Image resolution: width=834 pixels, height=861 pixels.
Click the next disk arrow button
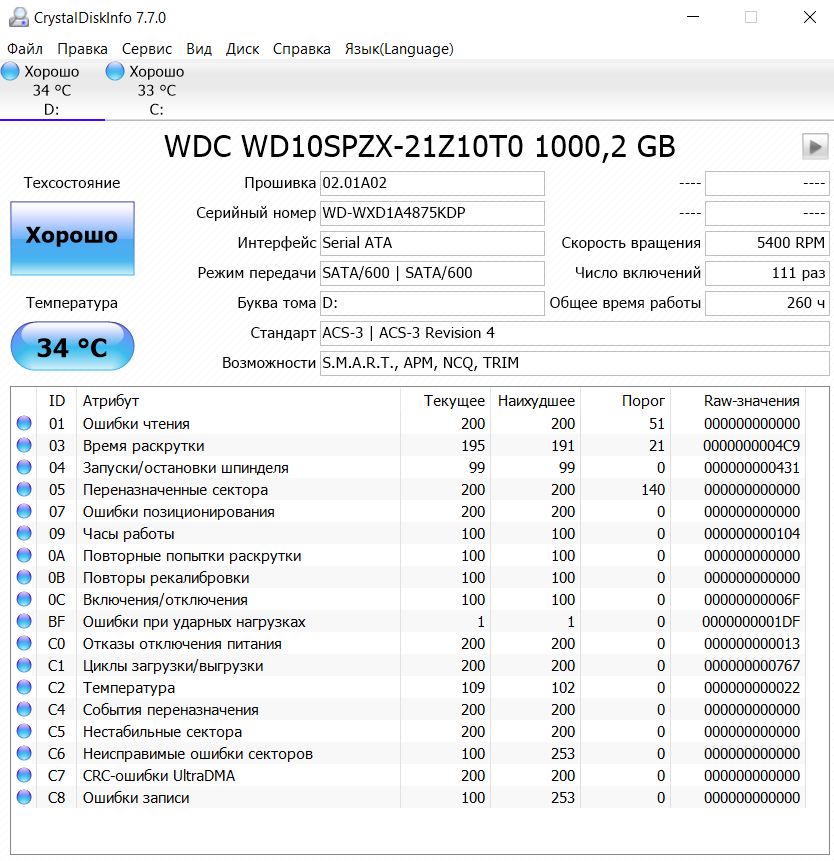[x=815, y=147]
